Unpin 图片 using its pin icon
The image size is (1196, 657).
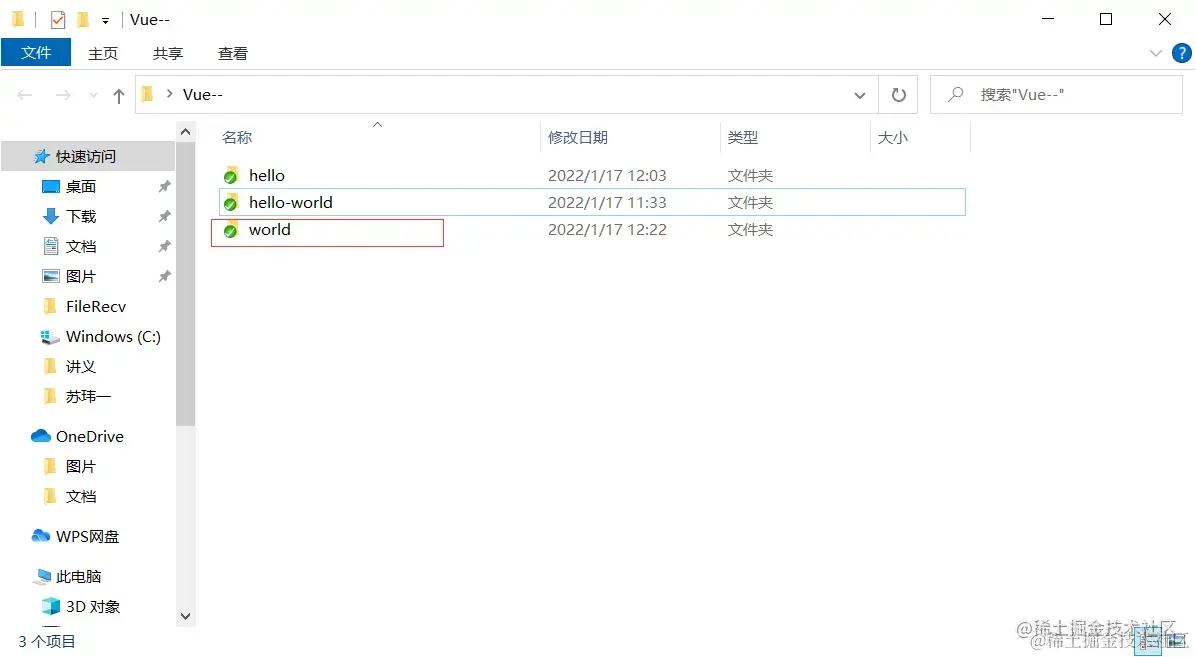point(164,276)
